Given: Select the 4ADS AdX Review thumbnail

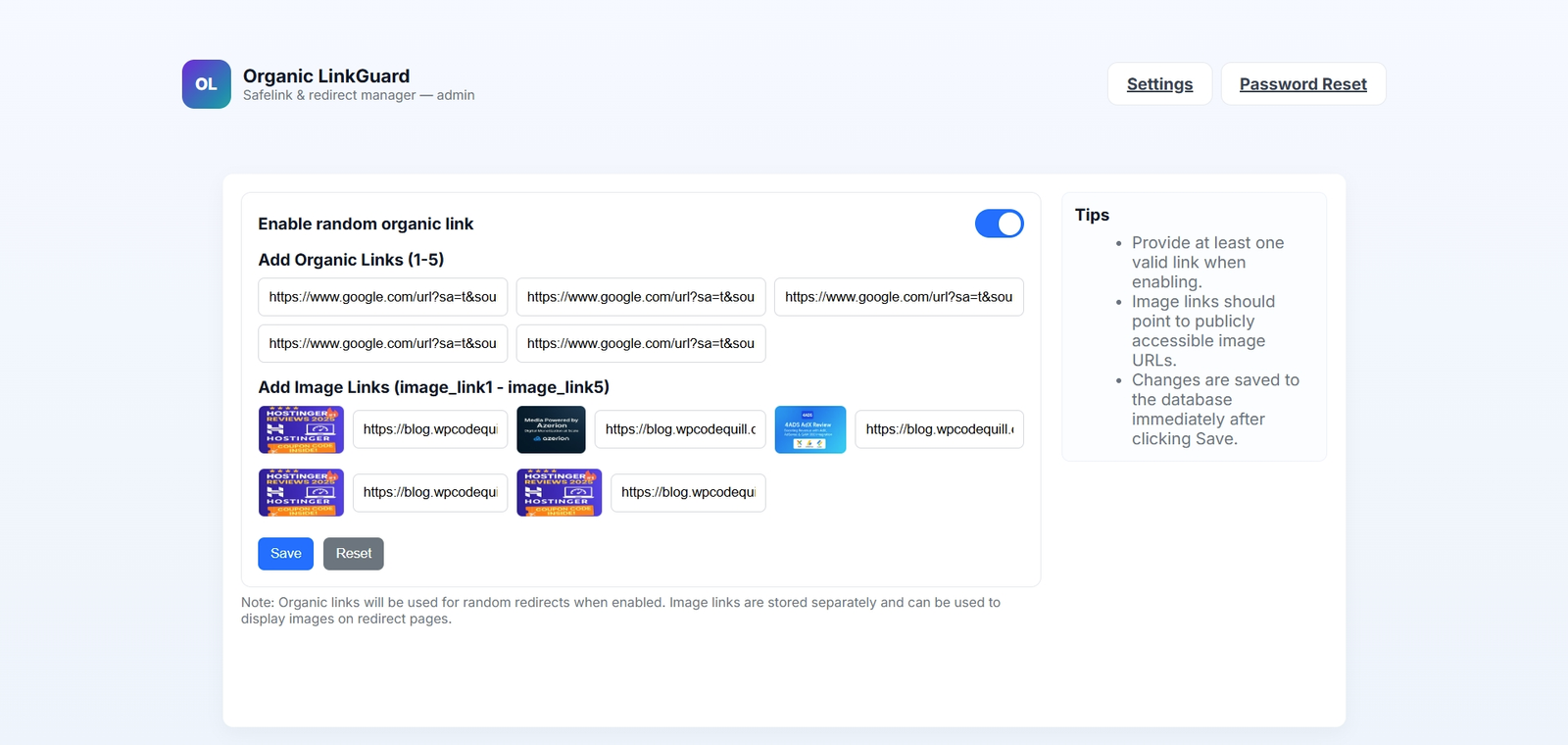Looking at the screenshot, I should point(809,429).
